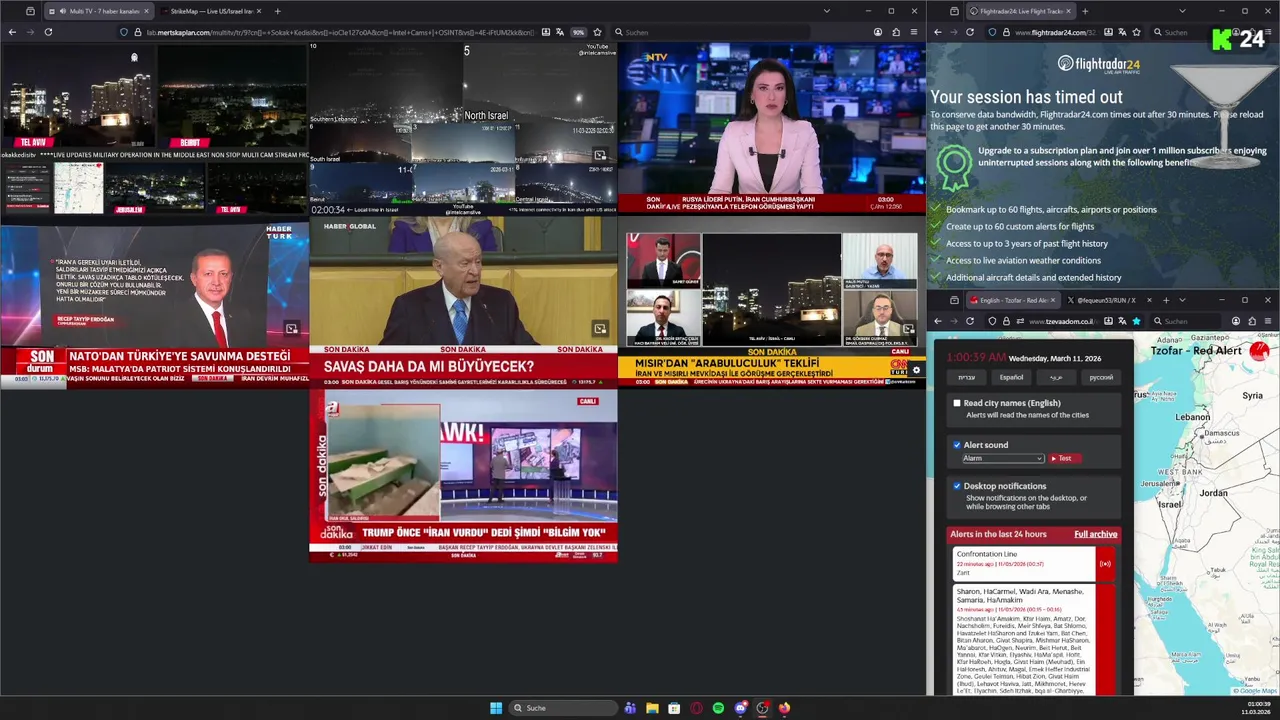Viewport: 1280px width, 720px height.
Task: Click the Tzofar red logo on the map
Action: [1259, 351]
